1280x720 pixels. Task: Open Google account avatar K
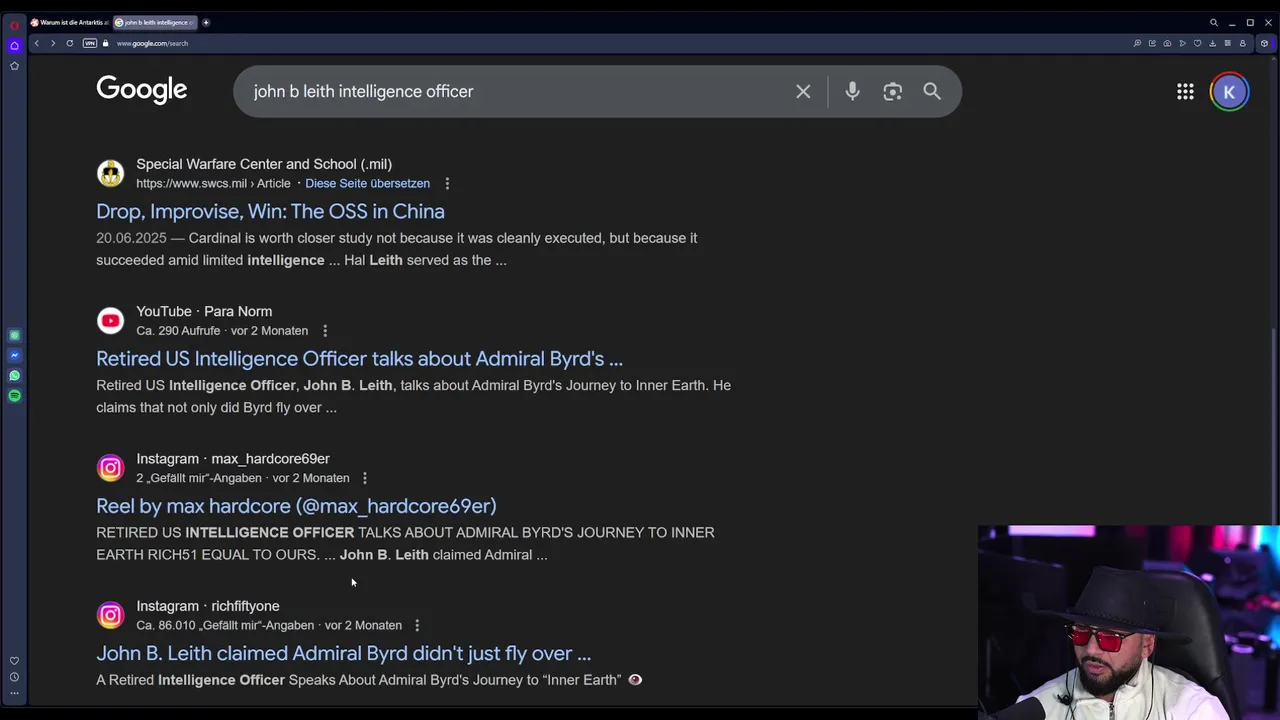pyautogui.click(x=1229, y=91)
